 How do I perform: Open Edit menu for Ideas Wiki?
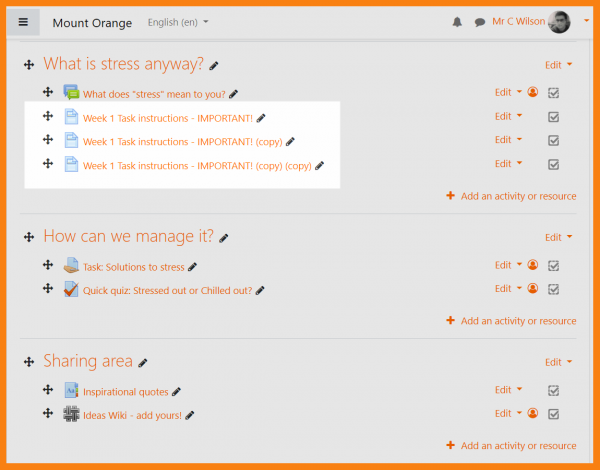[x=508, y=414]
